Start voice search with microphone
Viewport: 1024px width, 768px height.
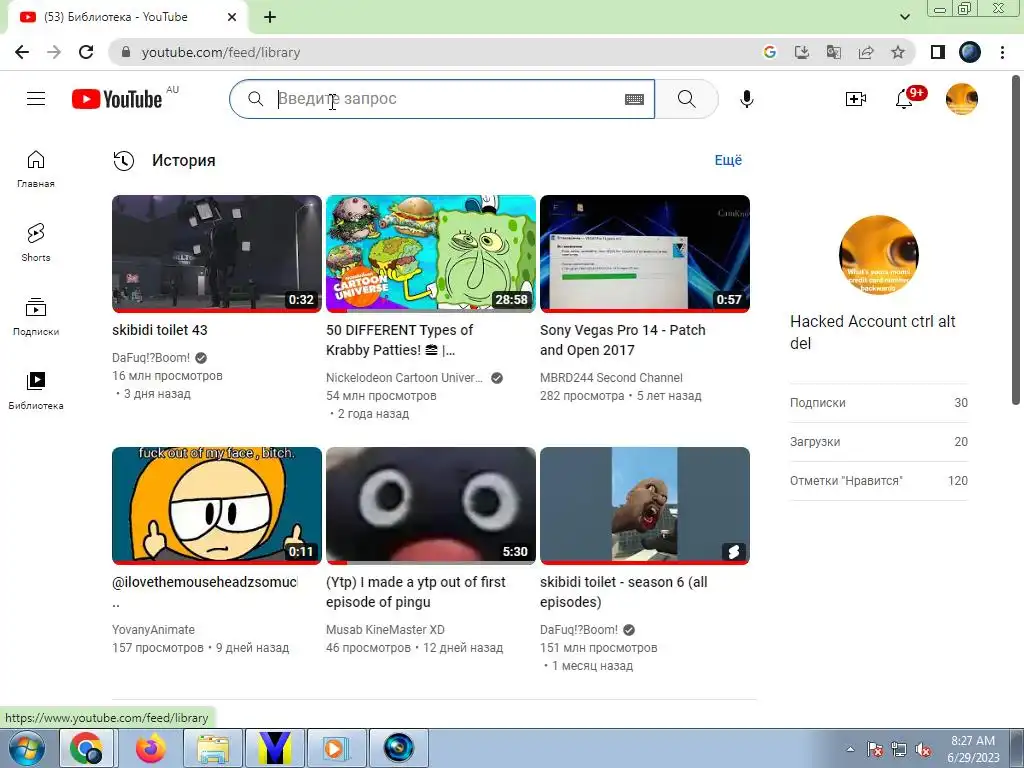click(x=746, y=99)
